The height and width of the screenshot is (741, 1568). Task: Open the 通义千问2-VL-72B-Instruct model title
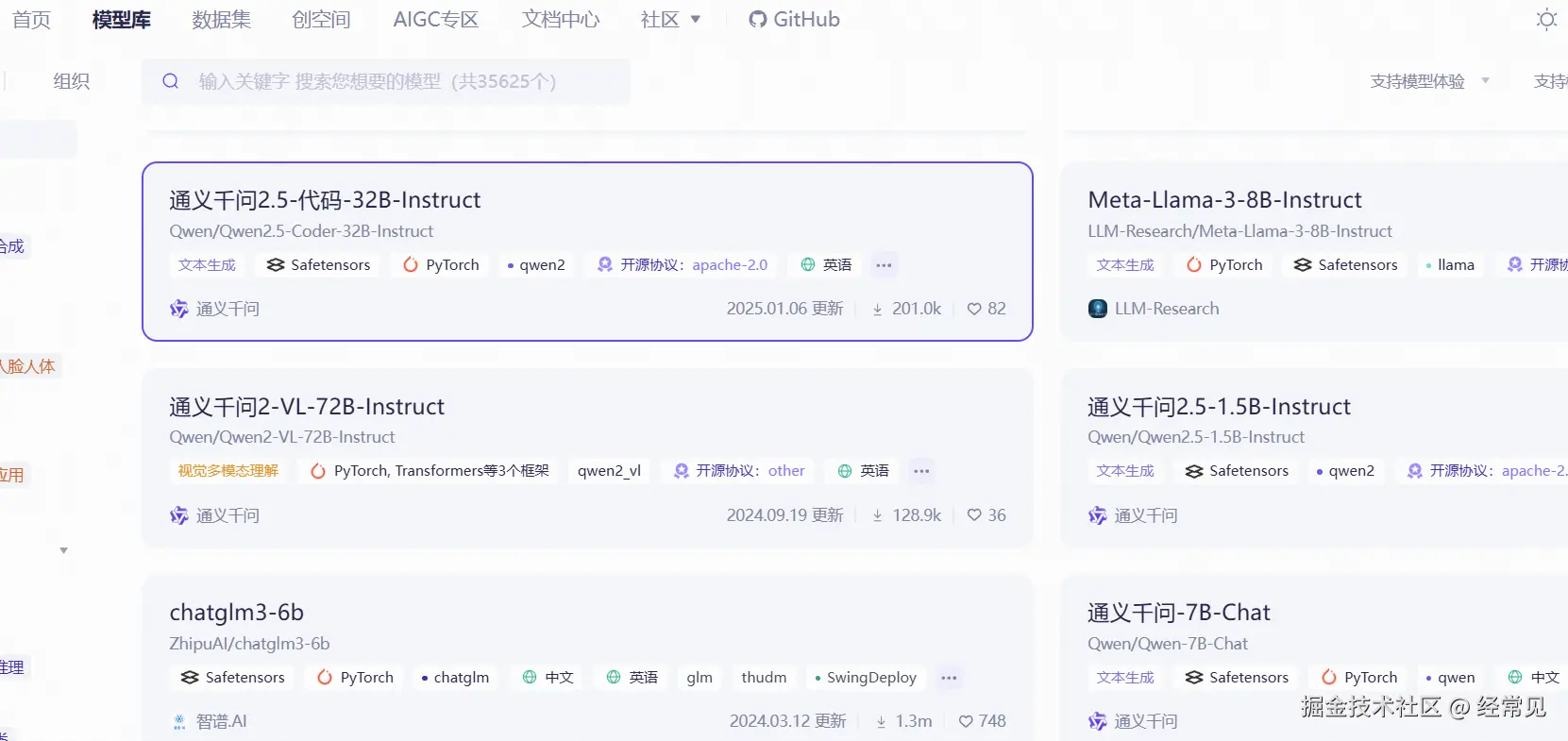click(x=307, y=407)
